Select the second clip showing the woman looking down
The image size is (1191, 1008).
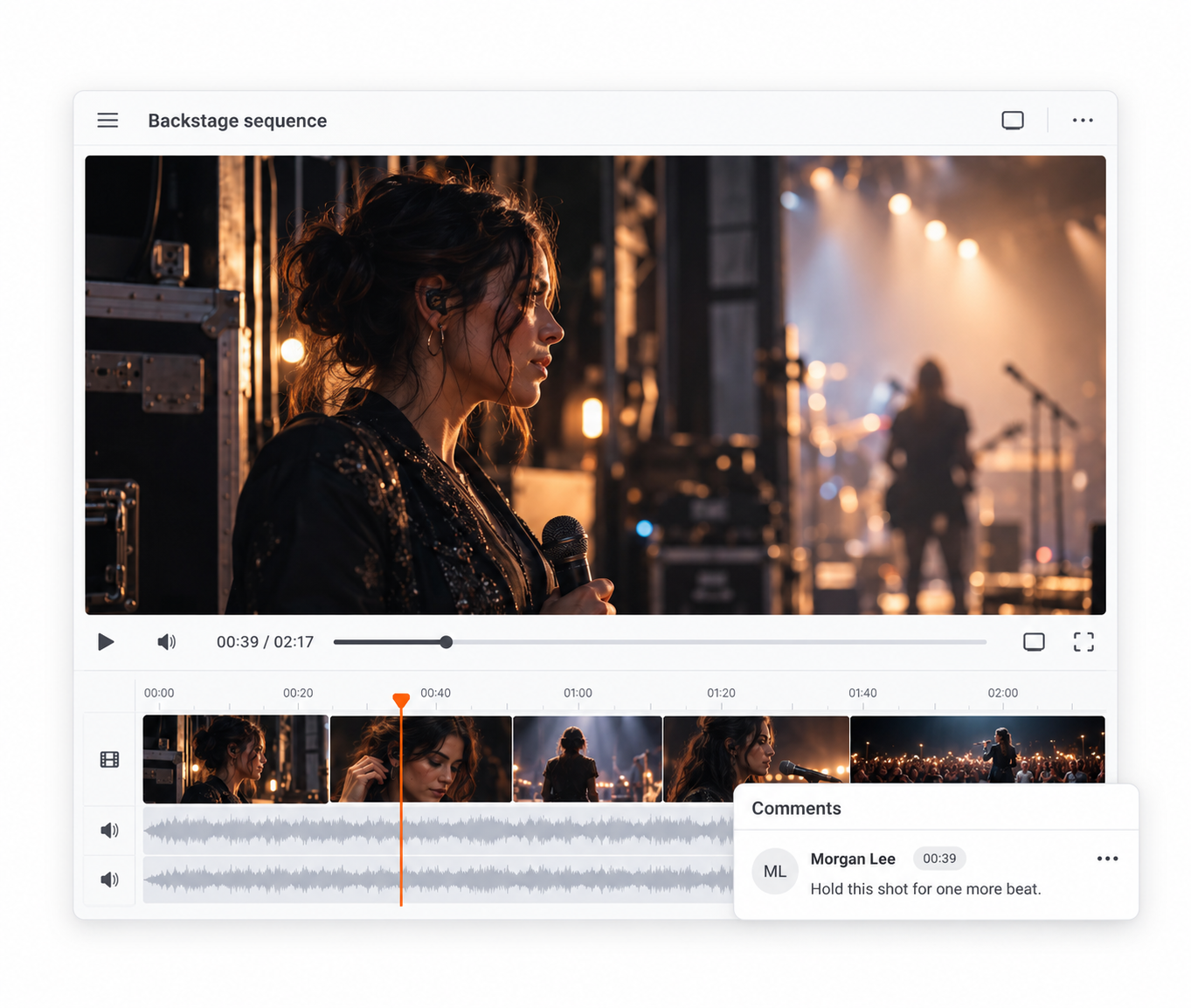(x=421, y=759)
